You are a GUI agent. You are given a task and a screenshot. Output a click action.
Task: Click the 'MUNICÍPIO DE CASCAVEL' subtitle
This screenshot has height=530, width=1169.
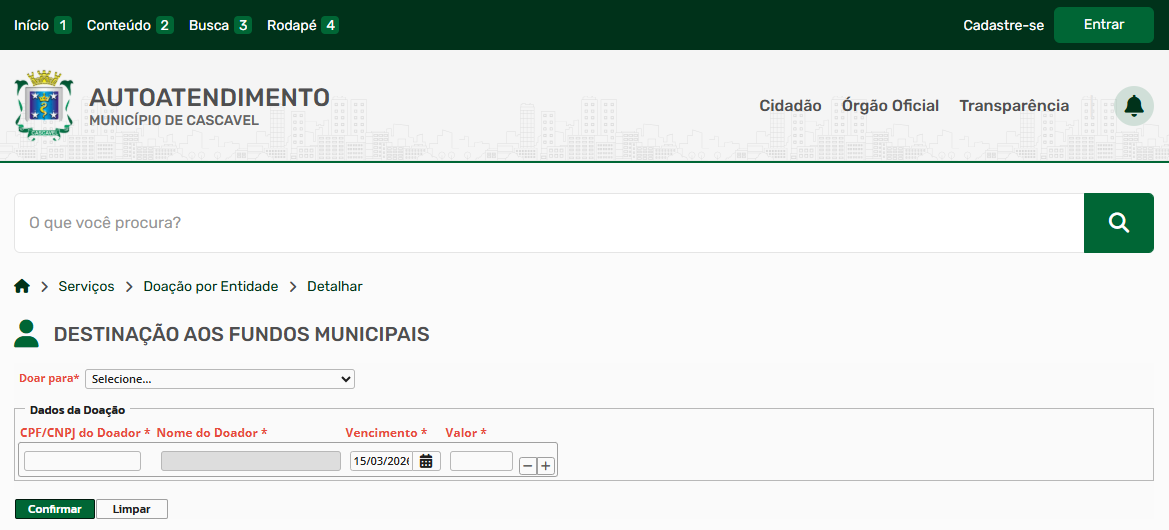(x=174, y=121)
